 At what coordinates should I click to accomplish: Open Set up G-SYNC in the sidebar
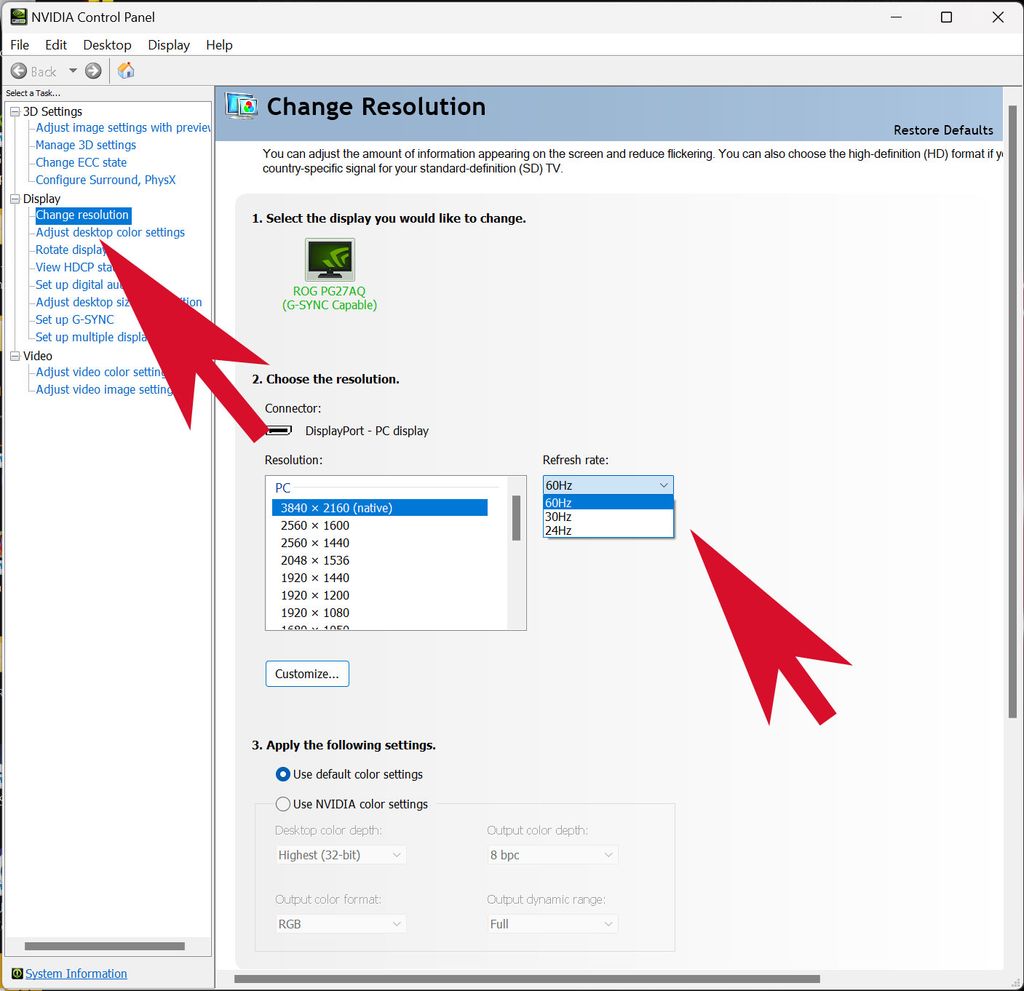point(73,319)
